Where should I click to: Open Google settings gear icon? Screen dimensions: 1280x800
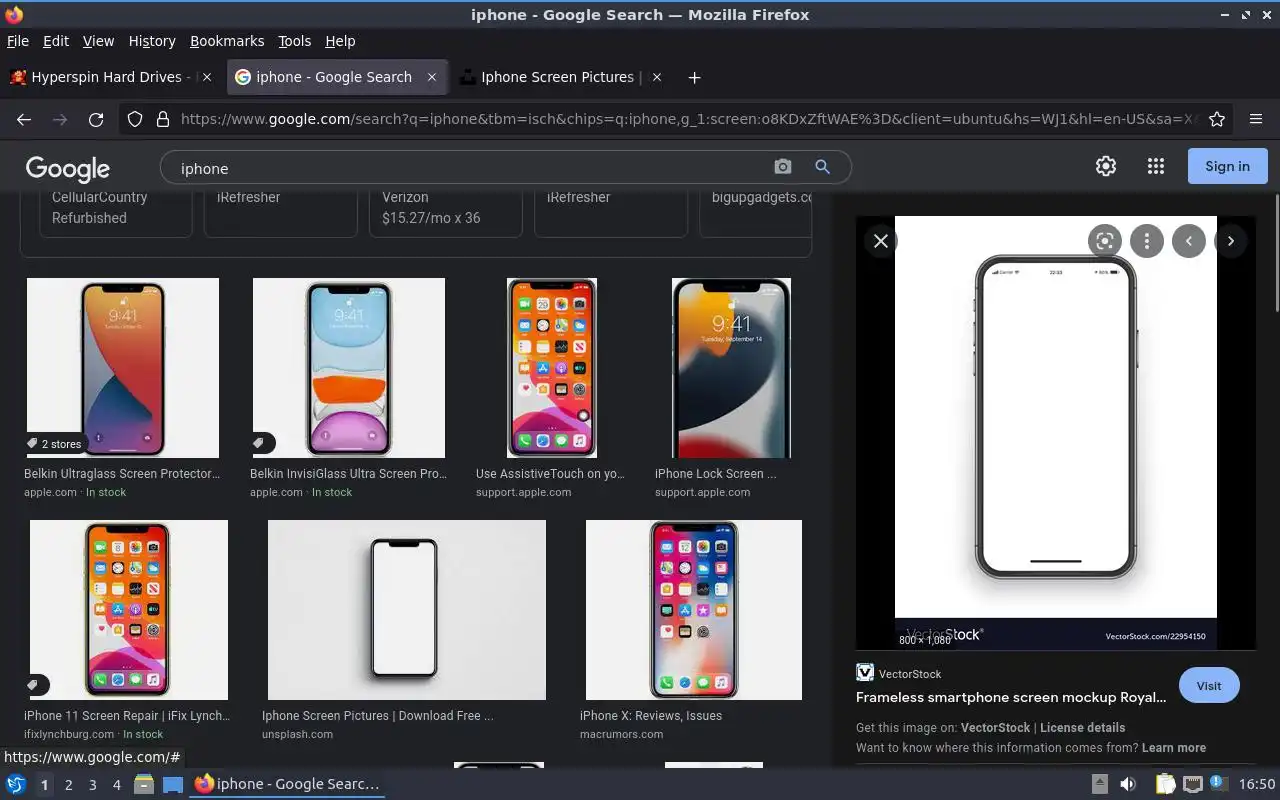point(1106,167)
